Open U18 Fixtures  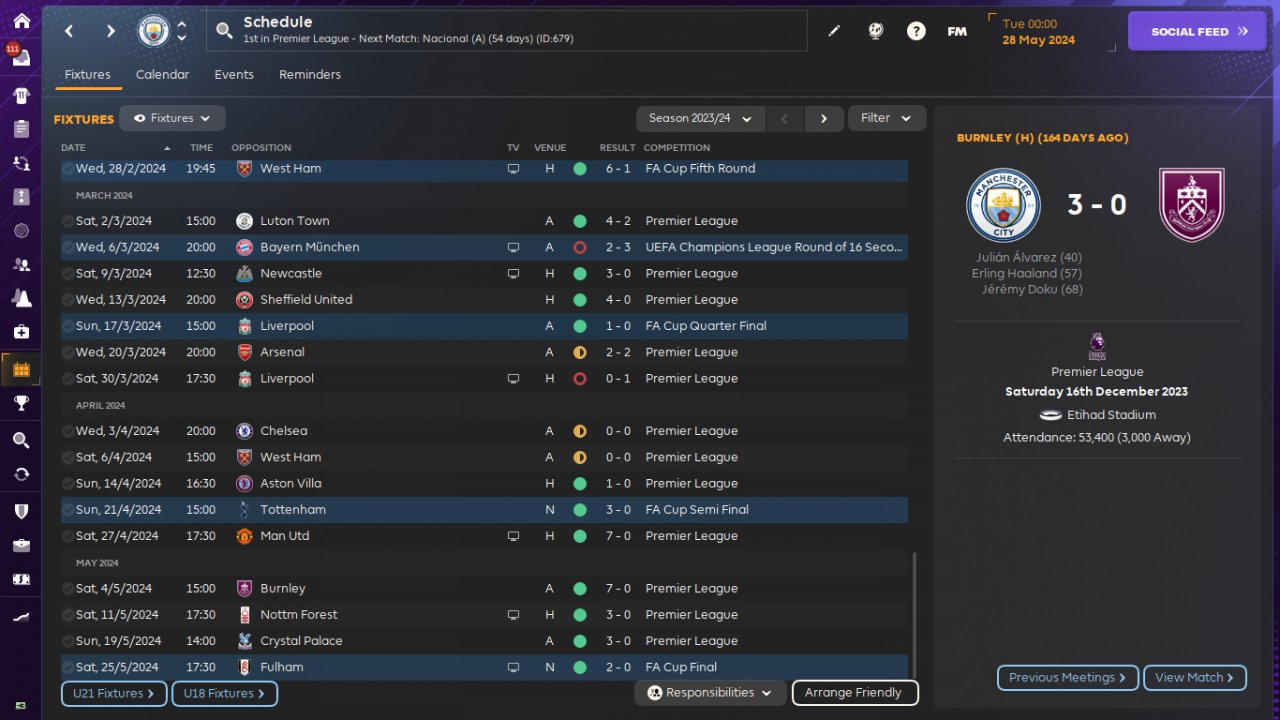point(224,694)
